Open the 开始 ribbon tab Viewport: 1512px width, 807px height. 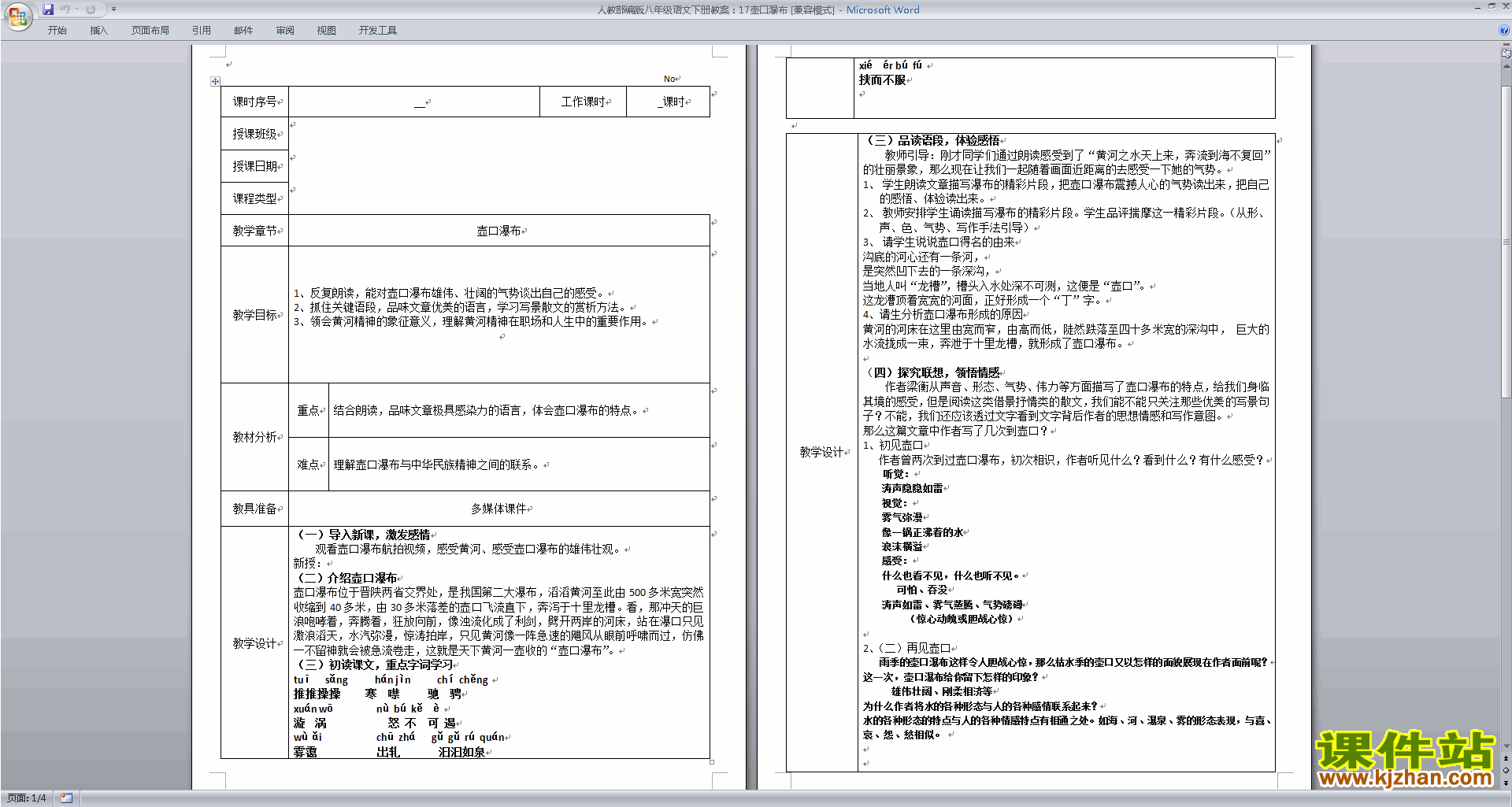(57, 30)
